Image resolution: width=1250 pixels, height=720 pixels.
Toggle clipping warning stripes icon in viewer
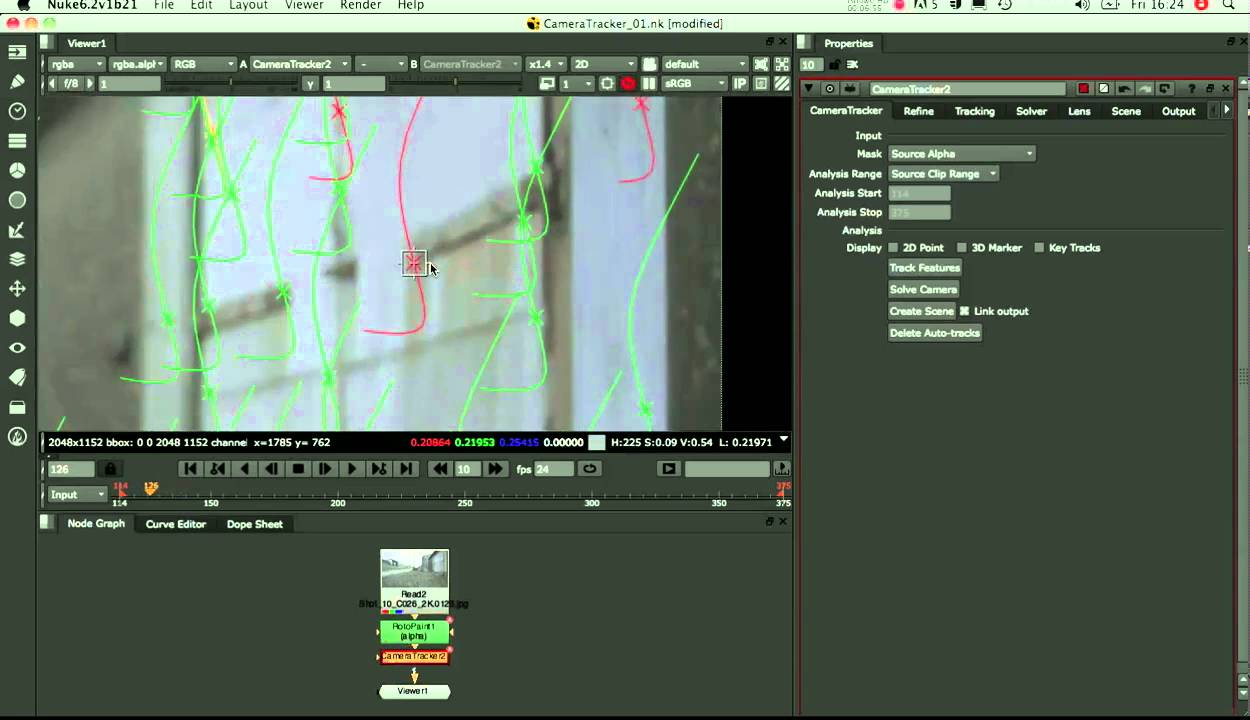[782, 84]
